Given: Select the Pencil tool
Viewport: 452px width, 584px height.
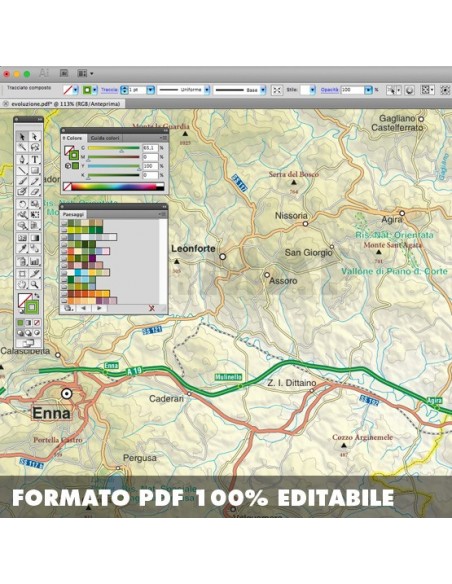Looking at the screenshot, I should click(35, 181).
